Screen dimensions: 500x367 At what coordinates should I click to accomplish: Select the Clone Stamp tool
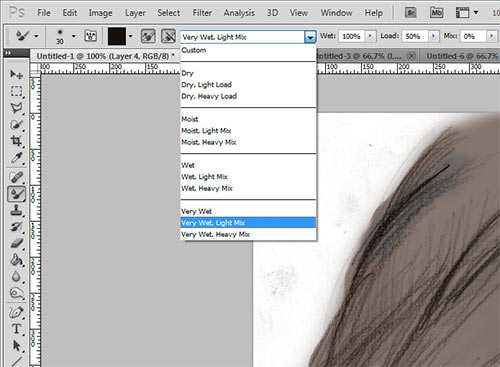coord(16,210)
